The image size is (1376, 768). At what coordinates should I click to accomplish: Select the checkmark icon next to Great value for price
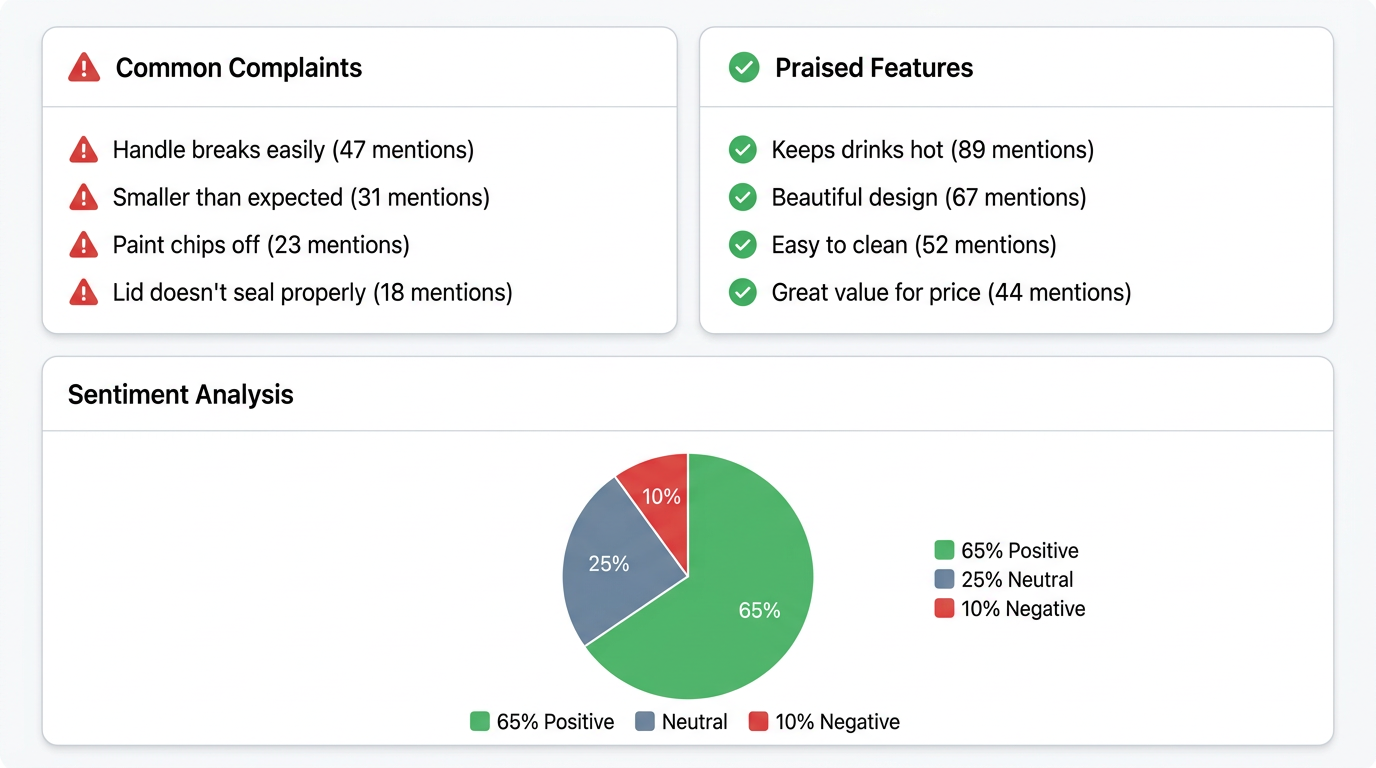(743, 292)
